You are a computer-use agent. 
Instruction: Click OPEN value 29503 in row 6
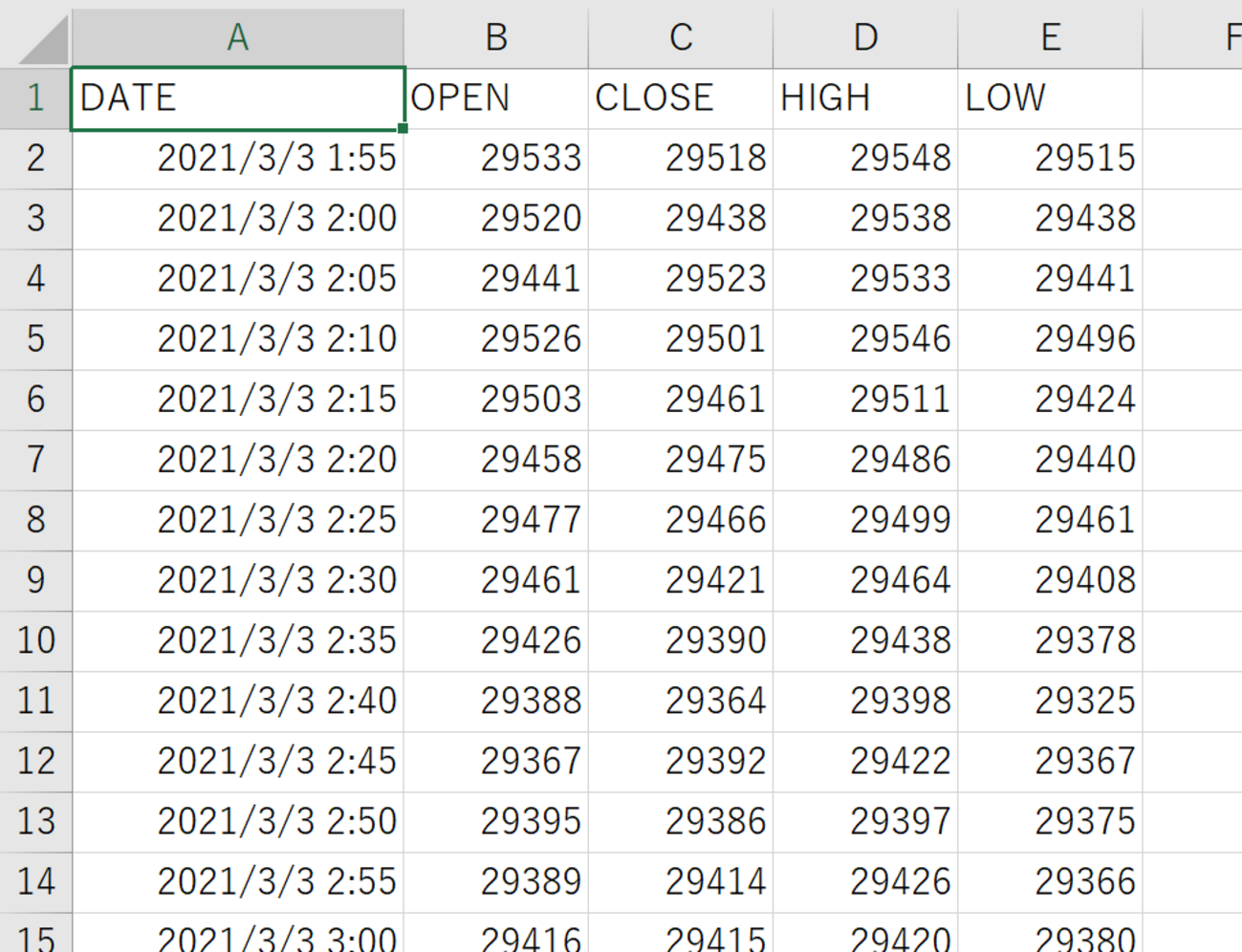[x=496, y=400]
